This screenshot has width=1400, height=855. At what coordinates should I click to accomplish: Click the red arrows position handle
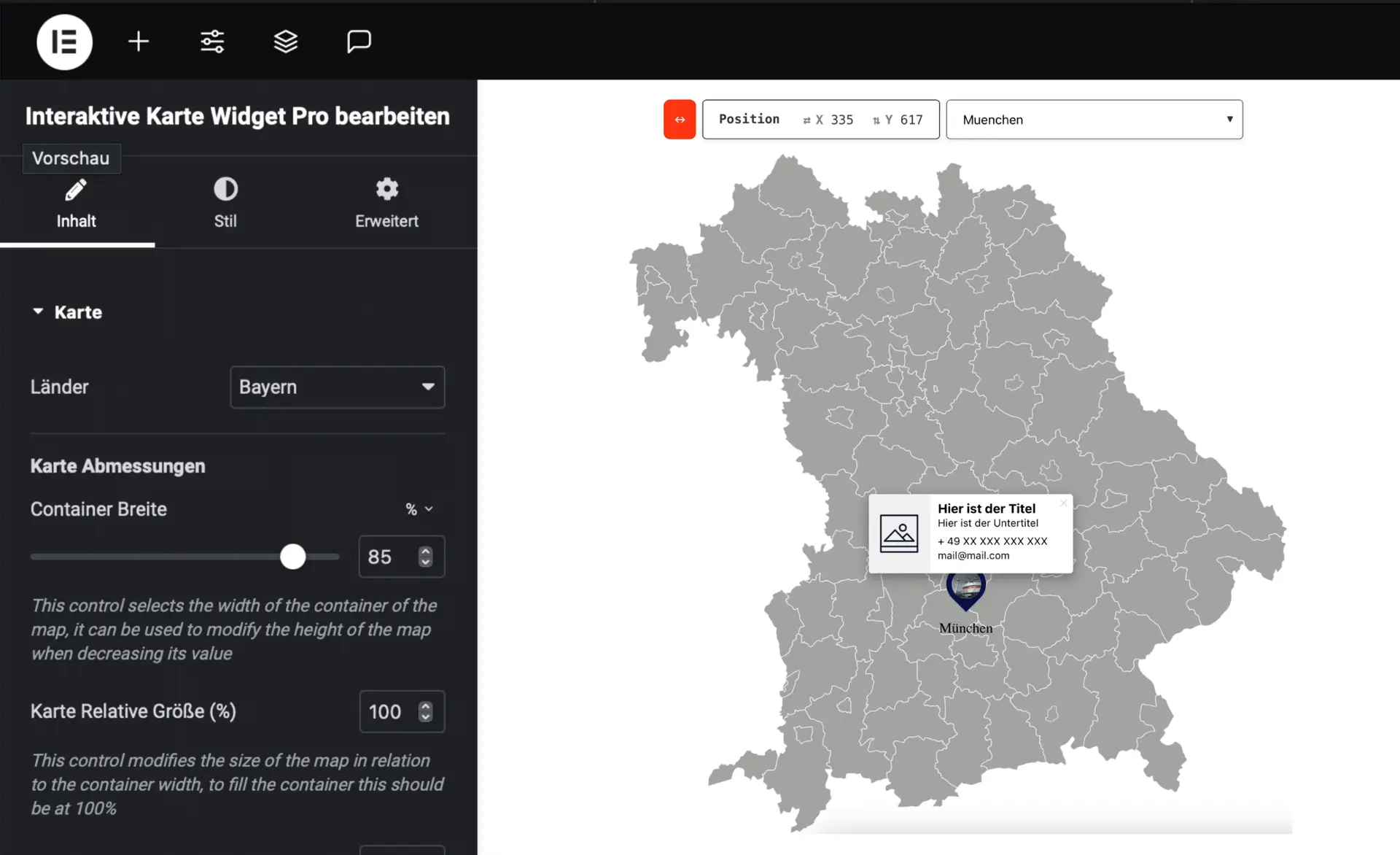tap(680, 120)
